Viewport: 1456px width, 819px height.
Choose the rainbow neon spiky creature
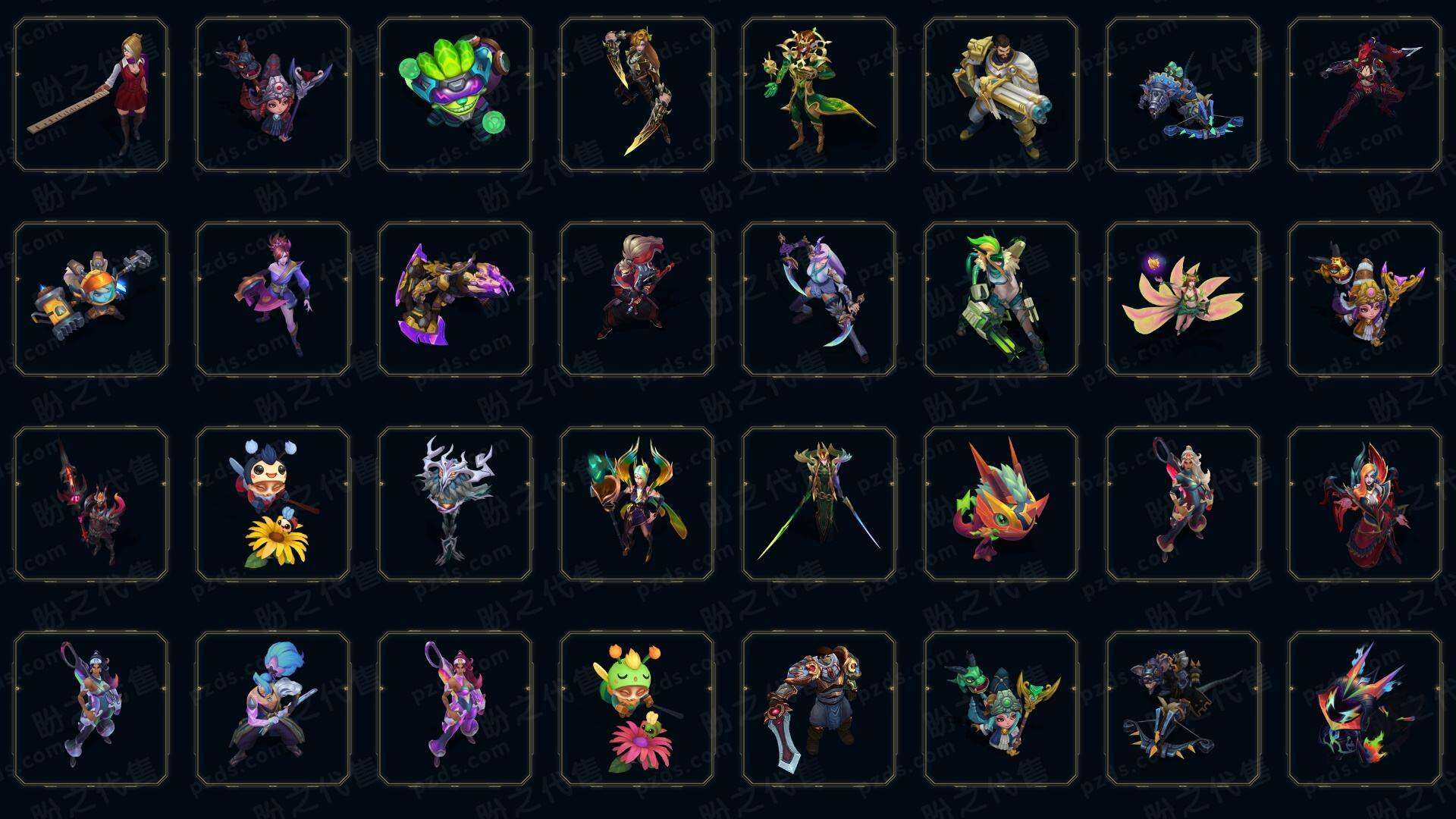pos(1365,708)
